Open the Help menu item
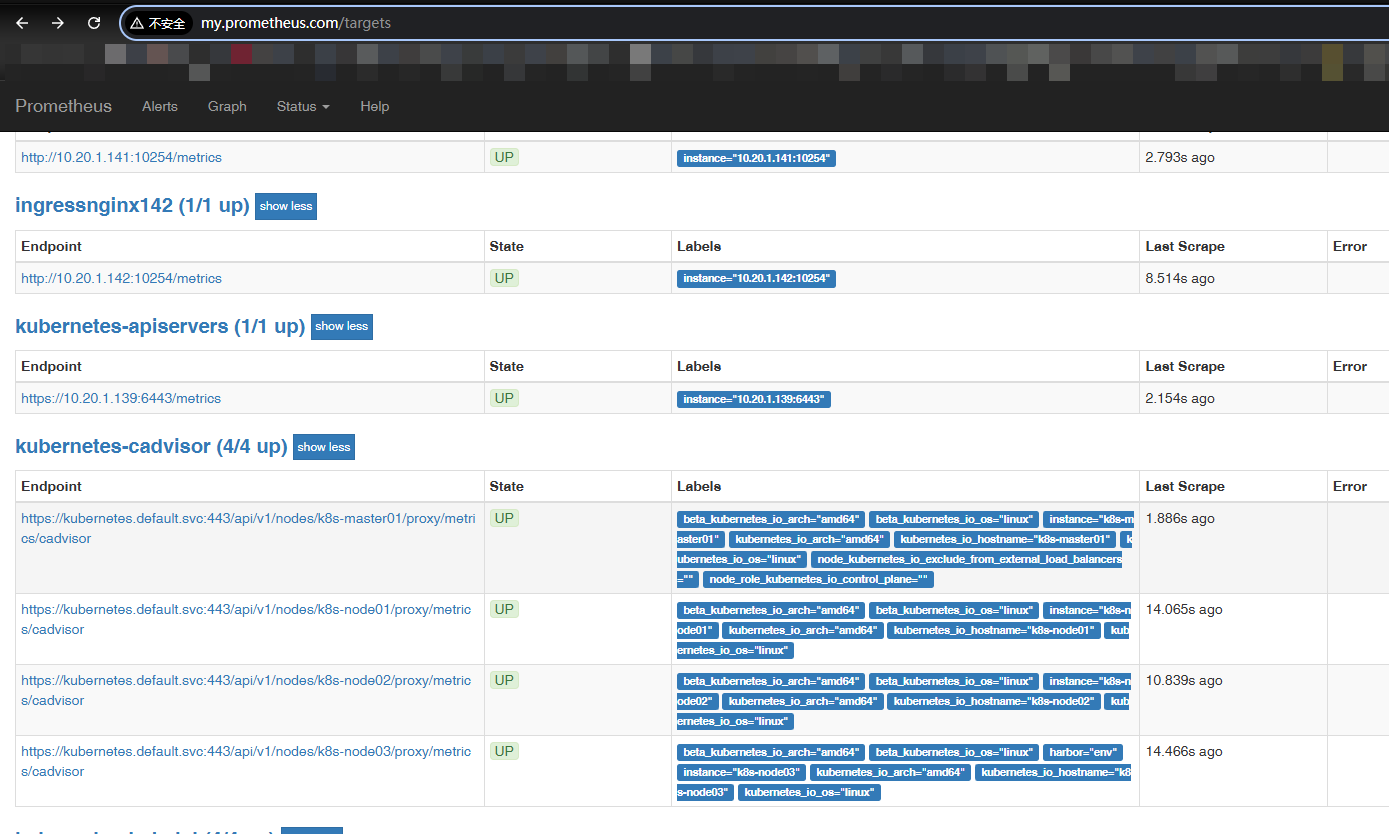The height and width of the screenshot is (834, 1389). [x=375, y=106]
